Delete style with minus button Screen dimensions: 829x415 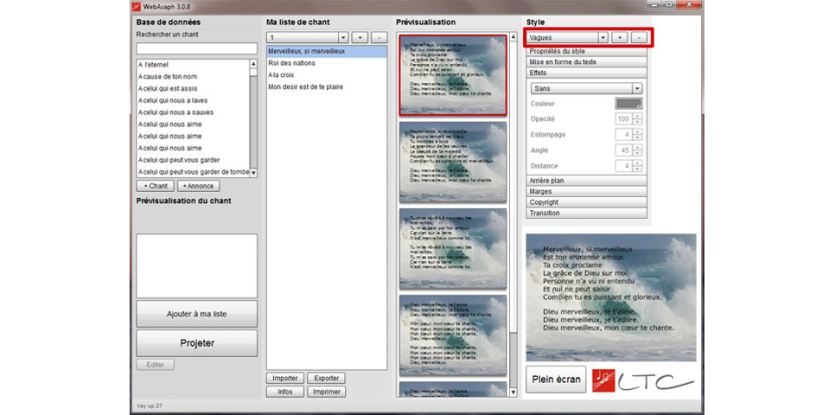[639, 38]
